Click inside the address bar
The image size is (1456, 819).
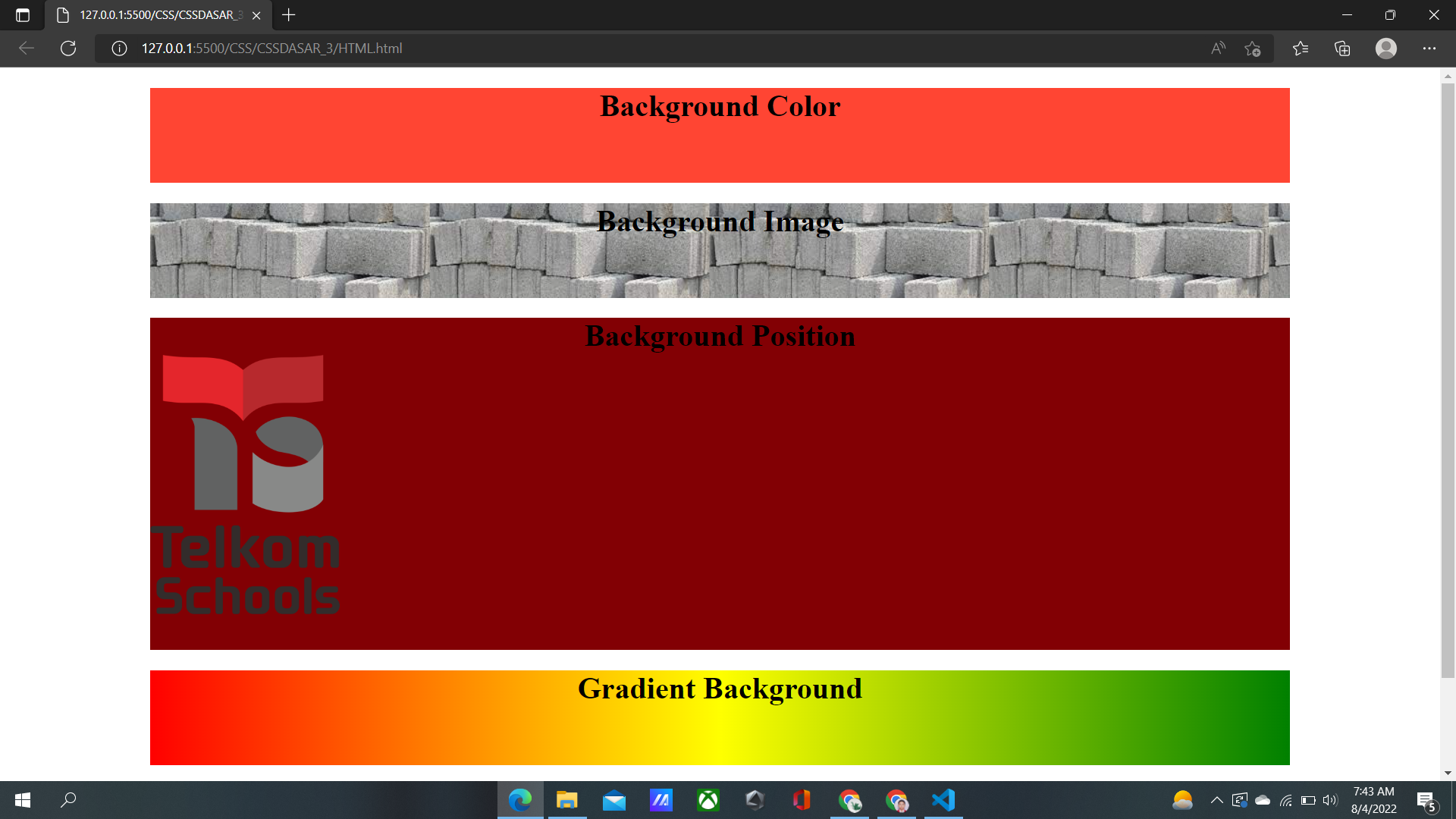[x=531, y=49]
